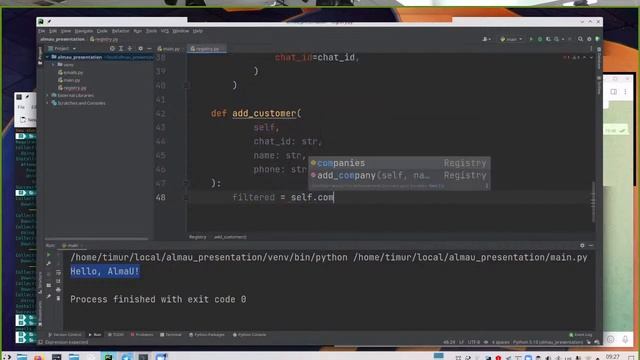Open the Refactor menu

(120, 31)
